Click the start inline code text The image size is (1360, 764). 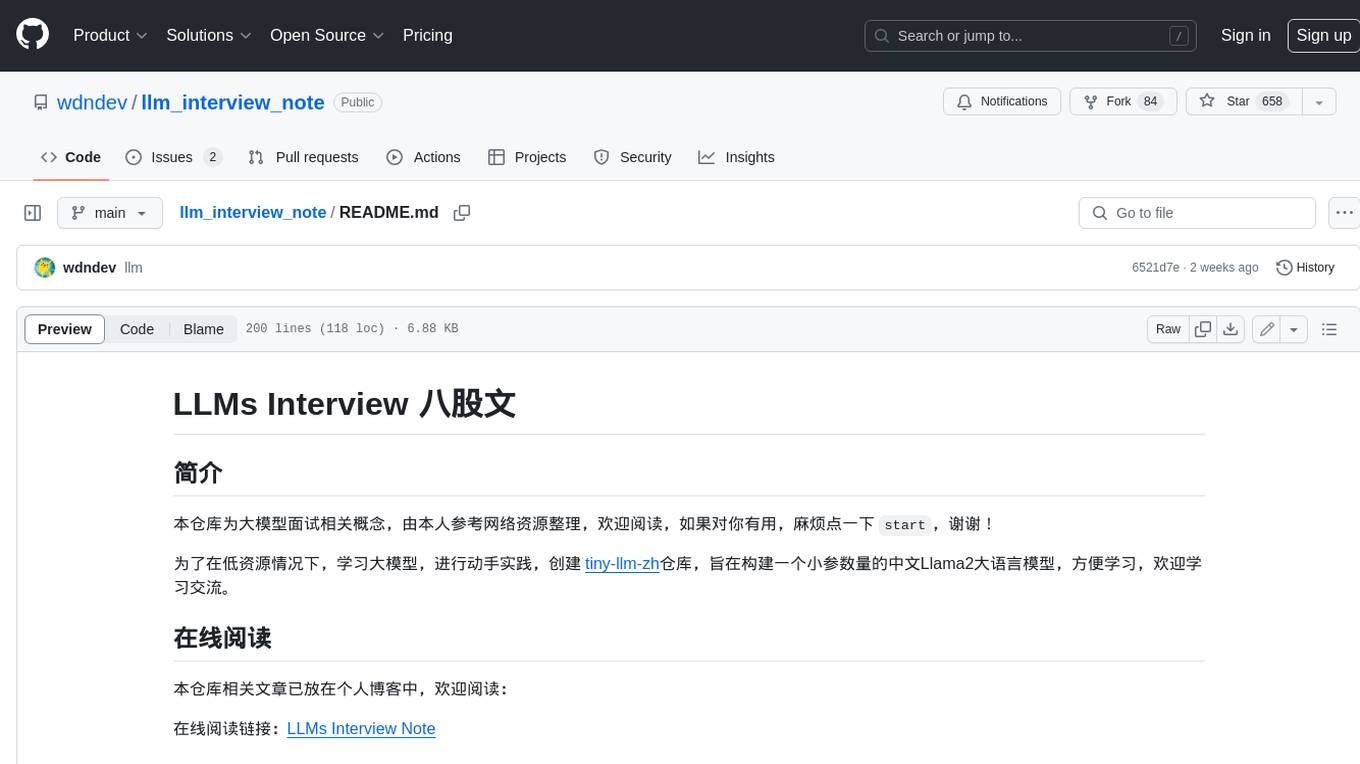coord(905,525)
